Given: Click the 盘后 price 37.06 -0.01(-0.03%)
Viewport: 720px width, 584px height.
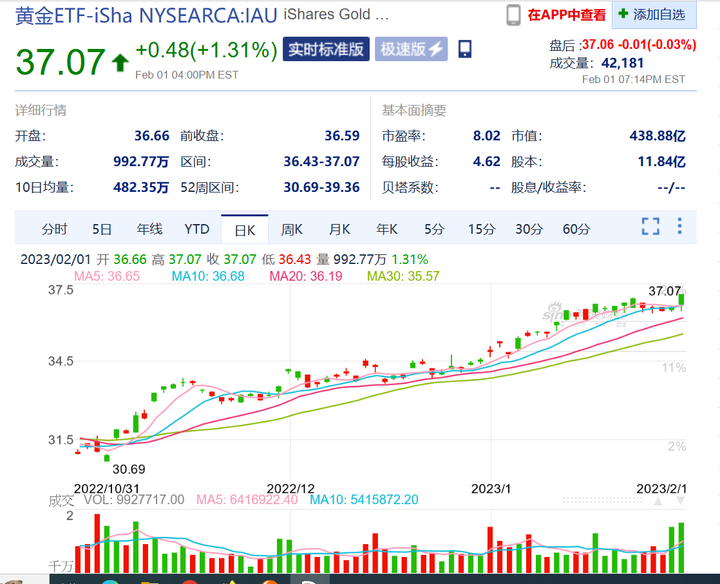Looking at the screenshot, I should coord(639,45).
